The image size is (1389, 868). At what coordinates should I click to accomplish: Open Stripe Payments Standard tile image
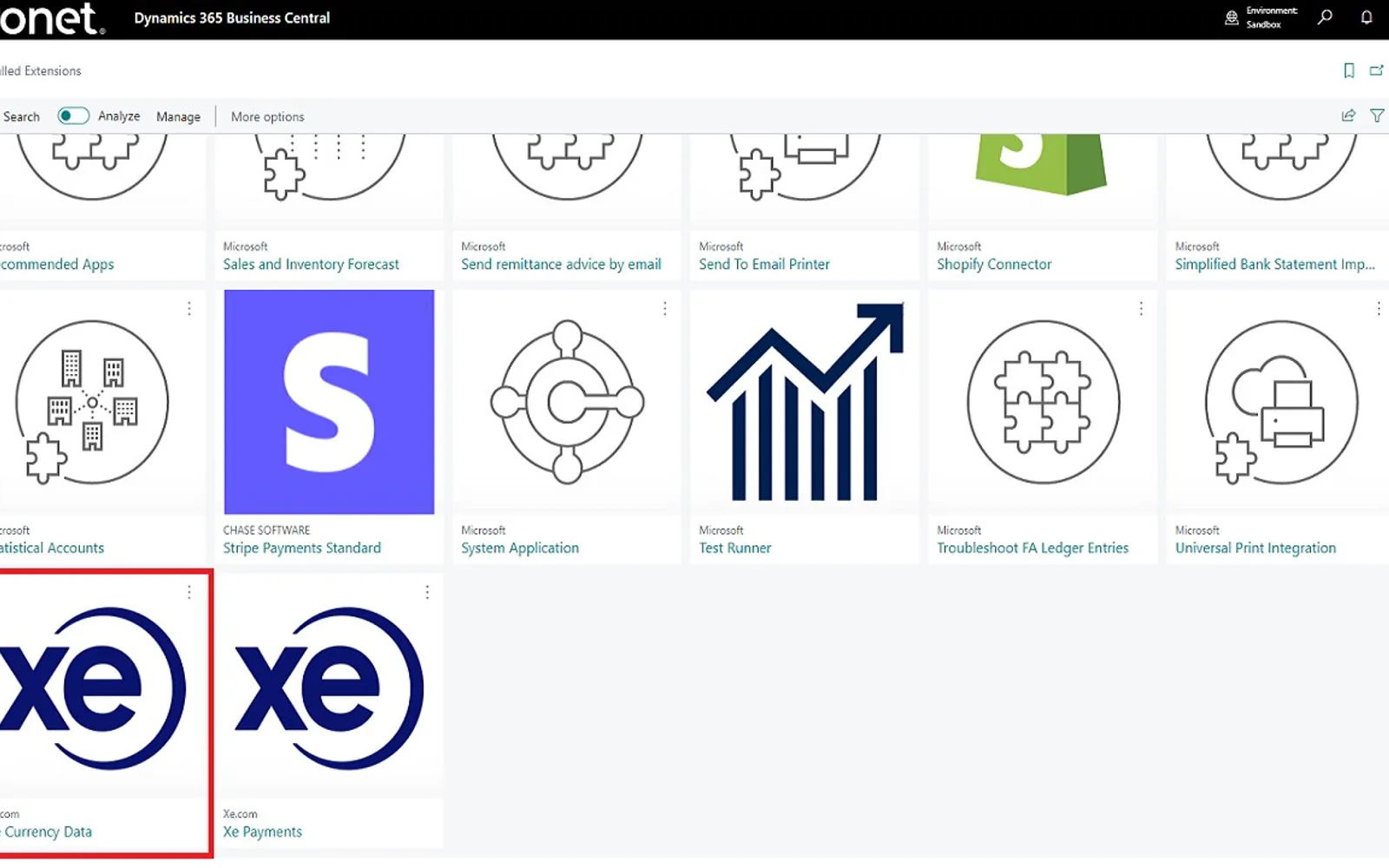(329, 402)
